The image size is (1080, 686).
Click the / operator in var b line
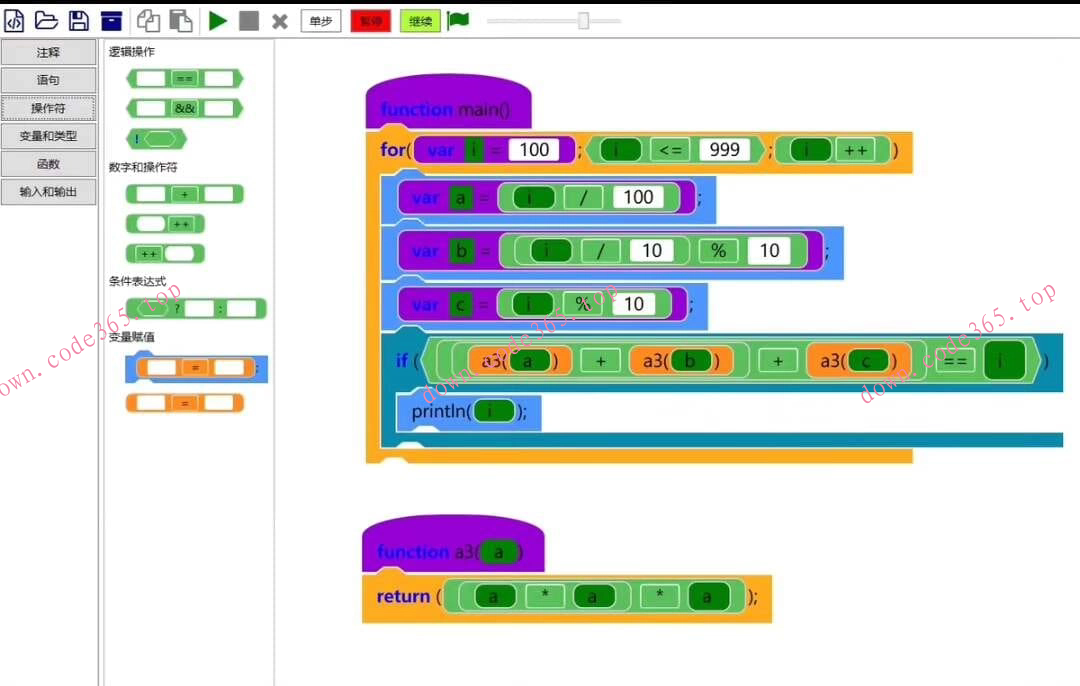[x=600, y=251]
